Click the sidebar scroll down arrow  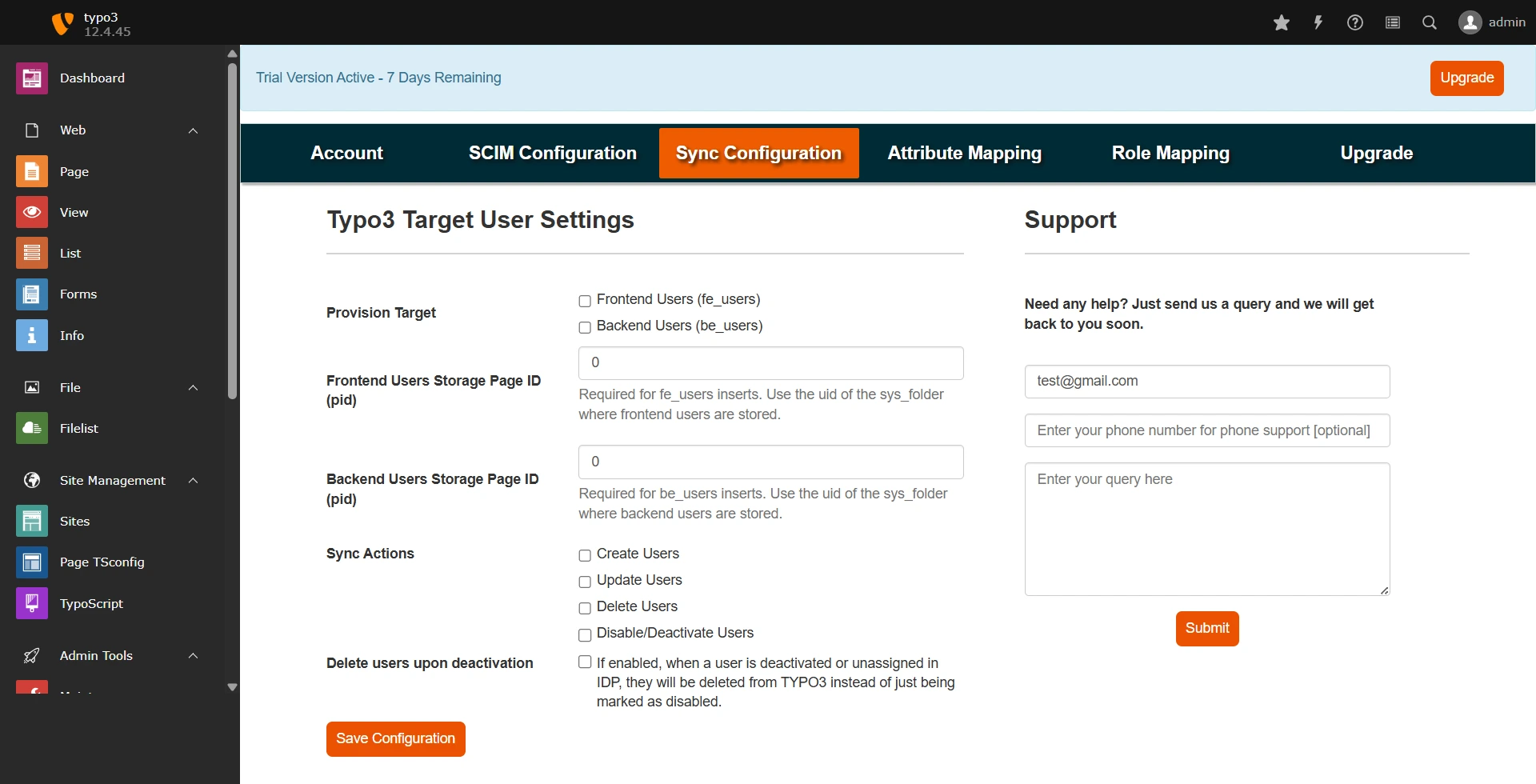pyautogui.click(x=232, y=687)
